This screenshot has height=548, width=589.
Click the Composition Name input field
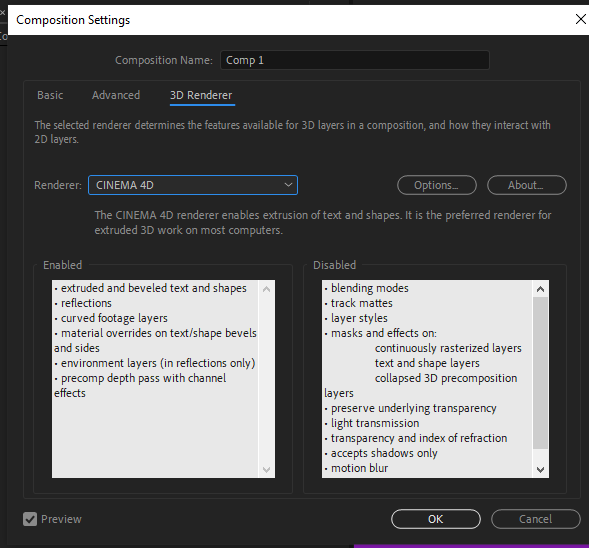click(355, 60)
